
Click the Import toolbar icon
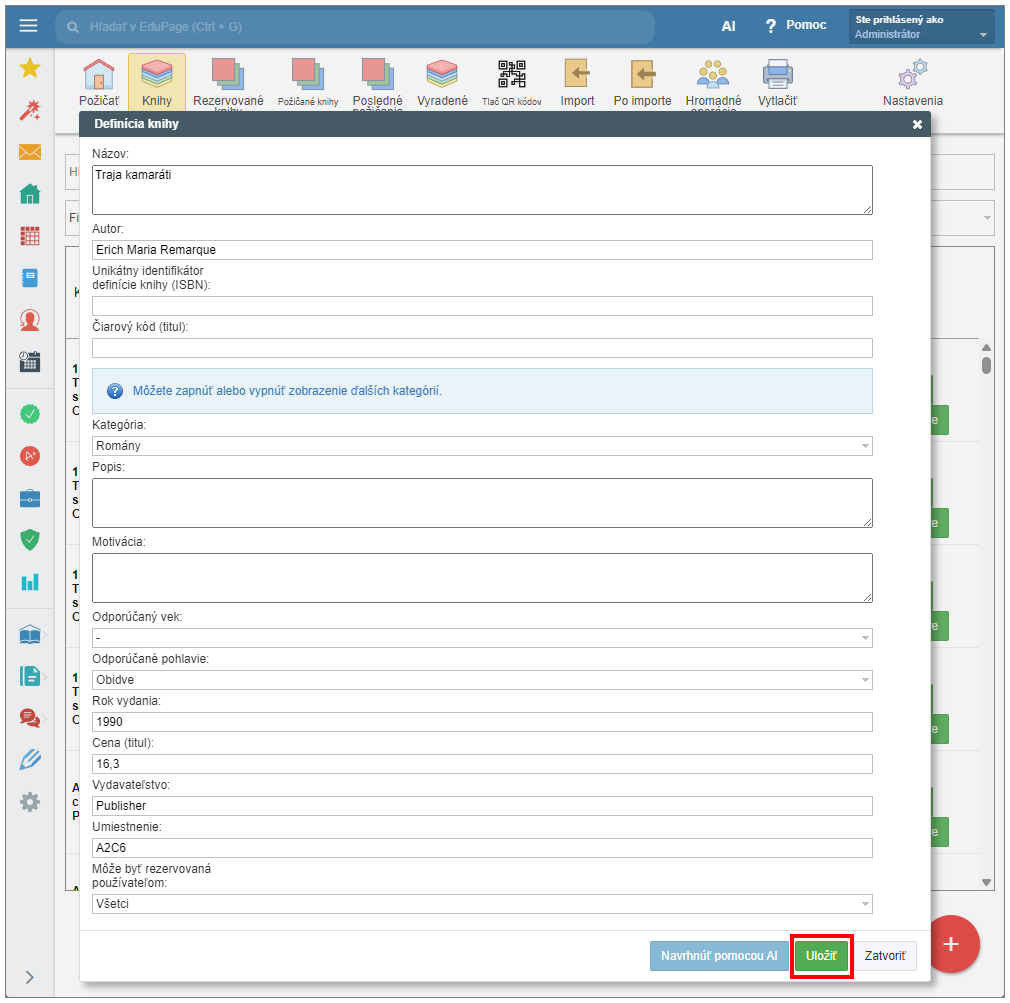(577, 76)
